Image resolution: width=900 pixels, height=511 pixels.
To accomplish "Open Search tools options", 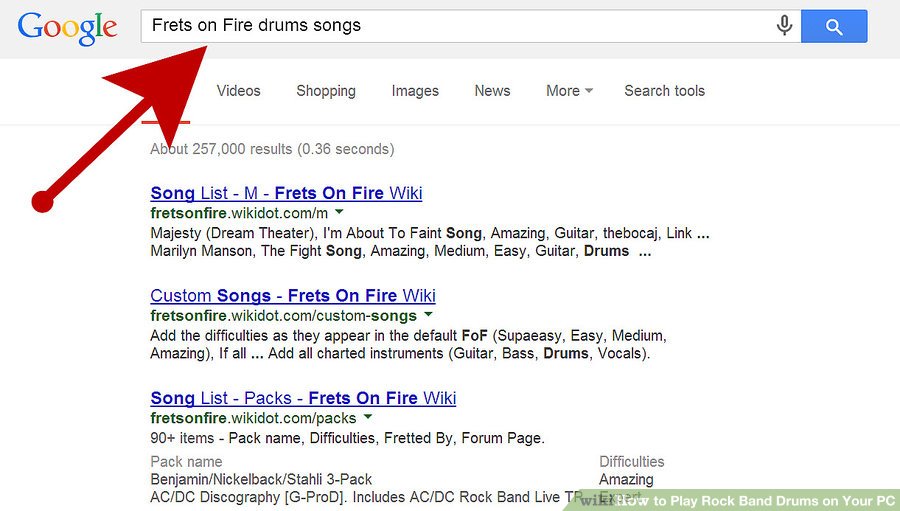I will pyautogui.click(x=664, y=91).
